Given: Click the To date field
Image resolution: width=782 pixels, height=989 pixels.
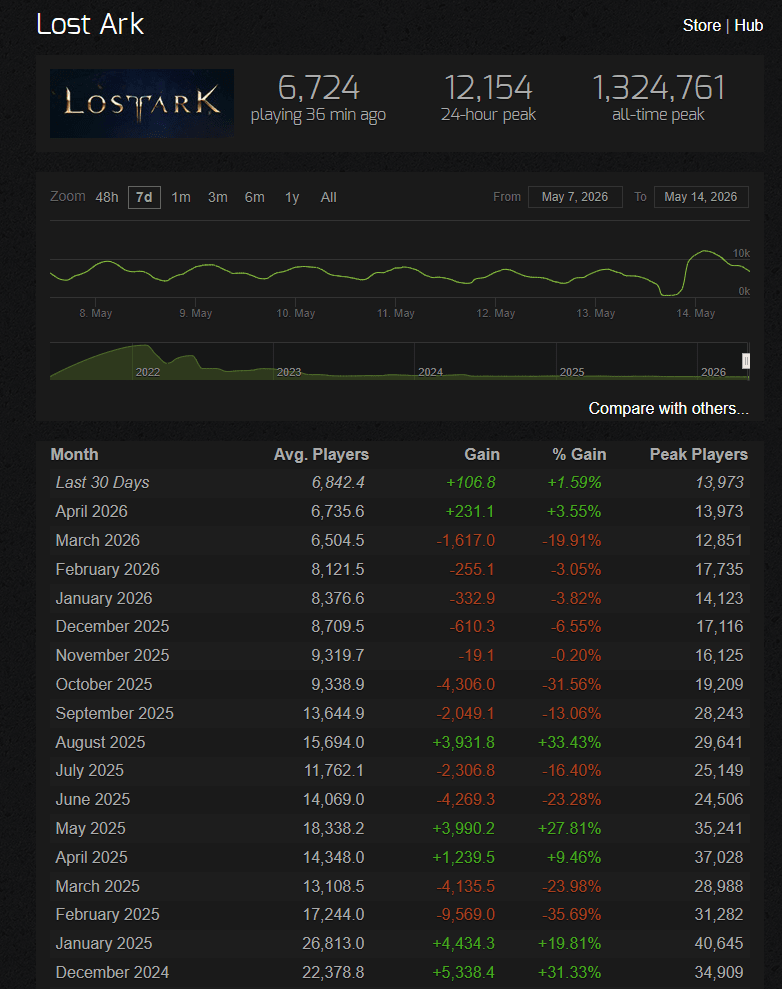Looking at the screenshot, I should click(701, 197).
